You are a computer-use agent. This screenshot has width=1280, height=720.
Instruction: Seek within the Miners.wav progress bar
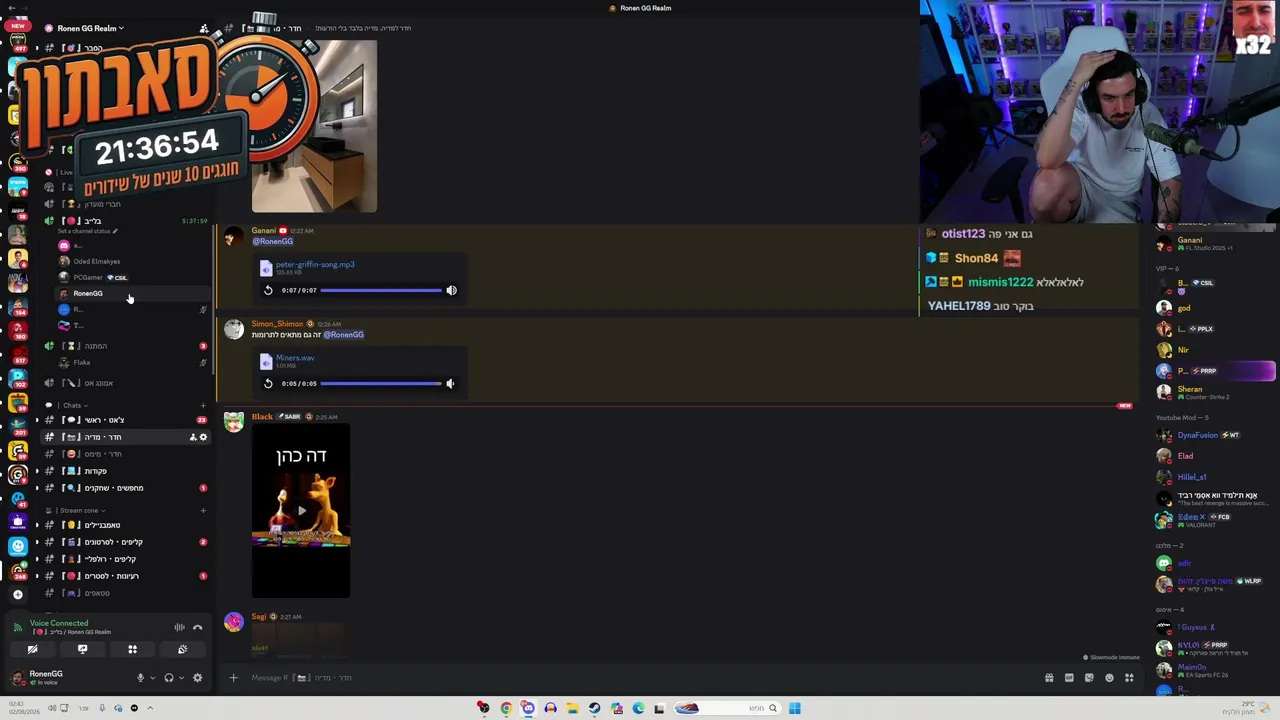pyautogui.click(x=380, y=383)
